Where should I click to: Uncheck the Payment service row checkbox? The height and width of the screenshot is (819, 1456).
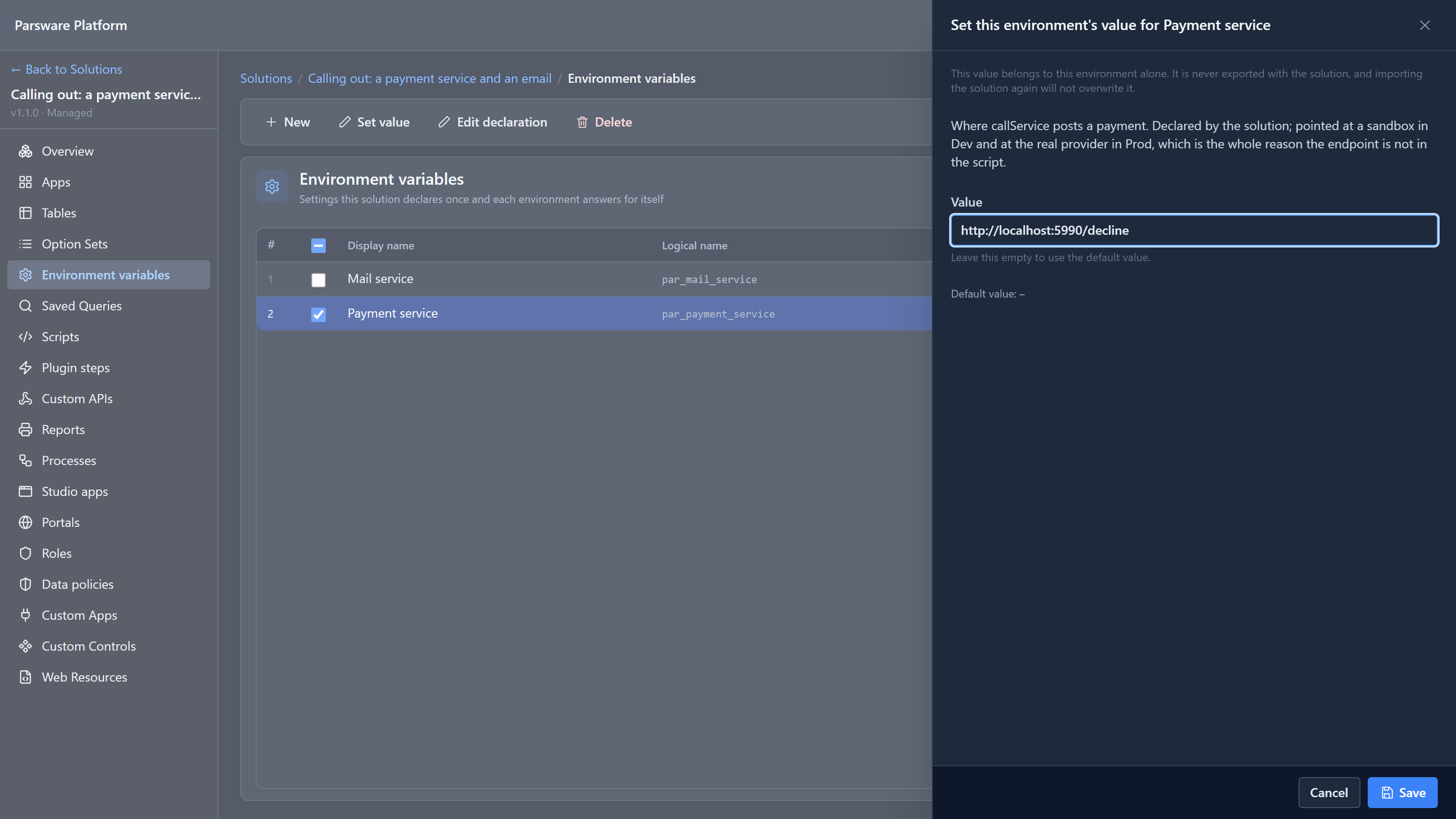[318, 314]
